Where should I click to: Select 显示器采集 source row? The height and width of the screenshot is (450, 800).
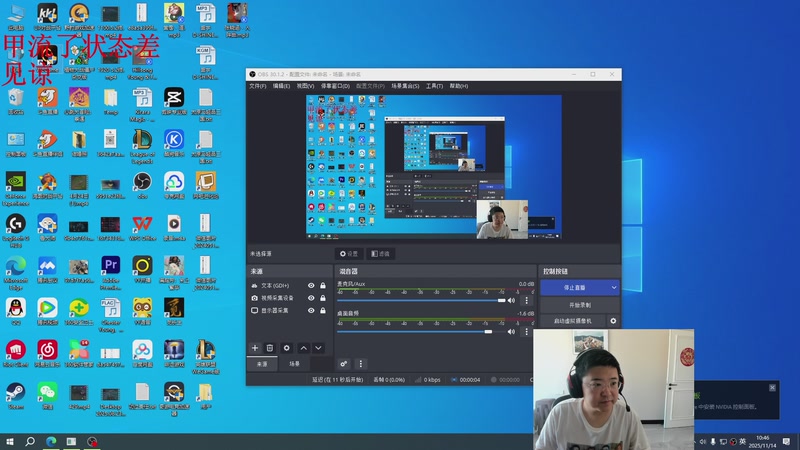click(x=289, y=310)
